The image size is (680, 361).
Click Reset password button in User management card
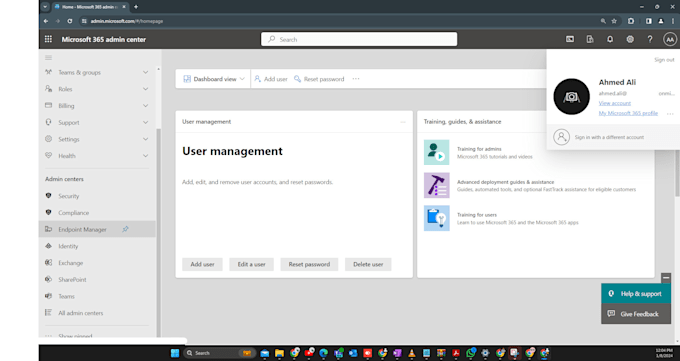click(309, 264)
